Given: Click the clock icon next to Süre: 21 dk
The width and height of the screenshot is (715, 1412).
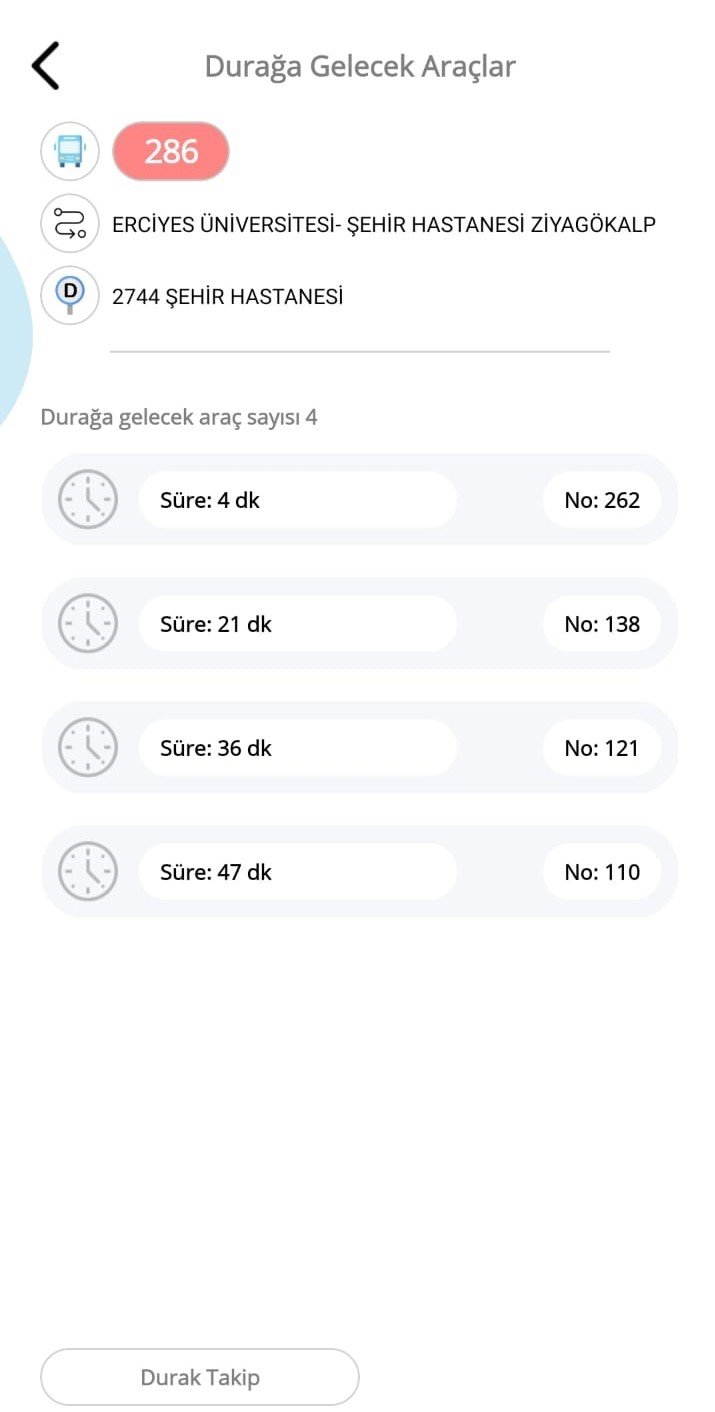Looking at the screenshot, I should click(x=88, y=623).
